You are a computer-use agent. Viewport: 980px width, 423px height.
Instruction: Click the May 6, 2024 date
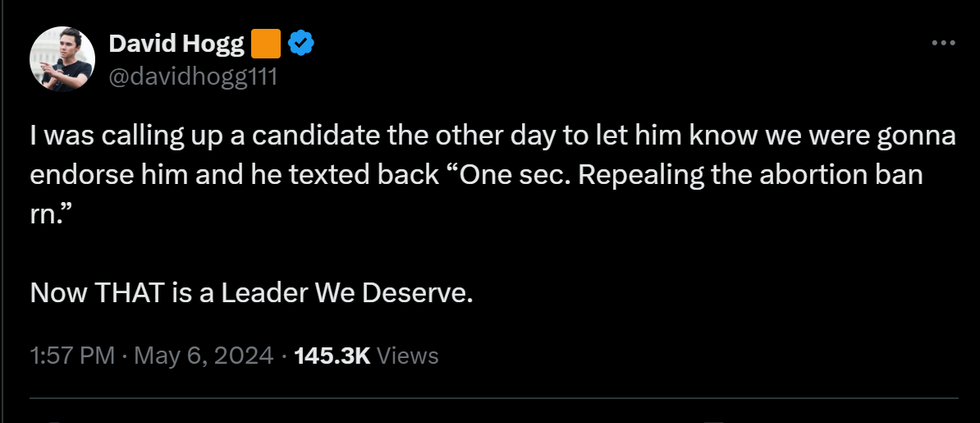204,355
